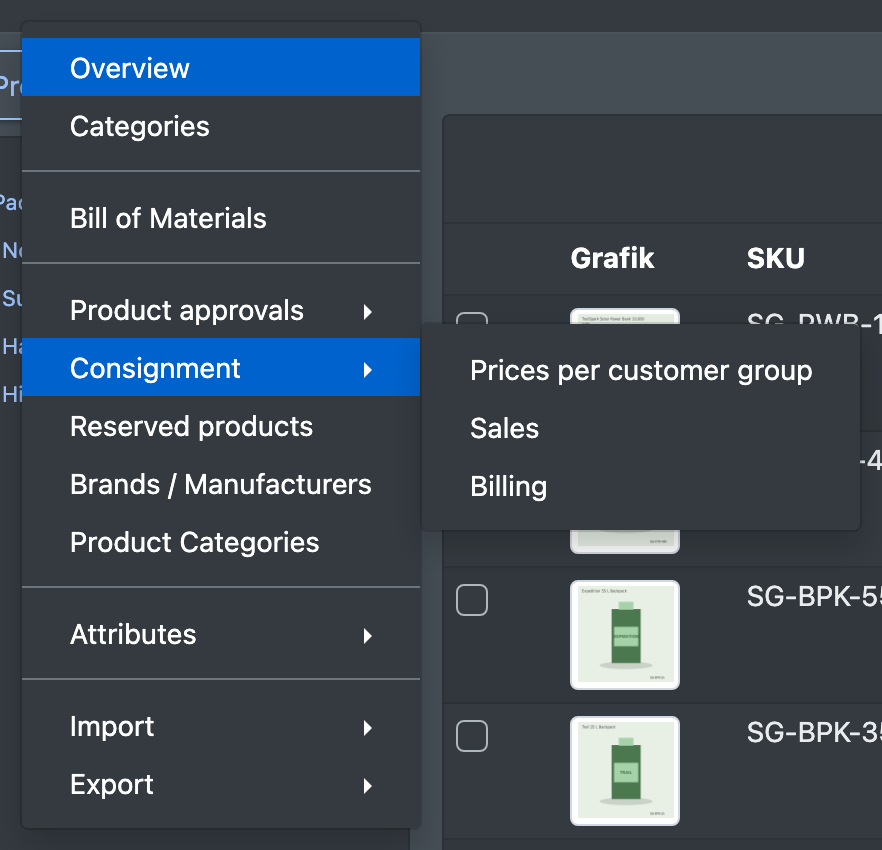This screenshot has height=850, width=882.
Task: Click the SG-BPK-55 SKU text
Action: 814,596
